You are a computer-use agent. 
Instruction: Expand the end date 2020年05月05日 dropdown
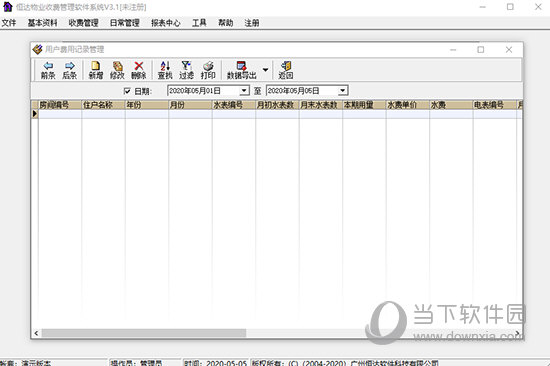[343, 91]
